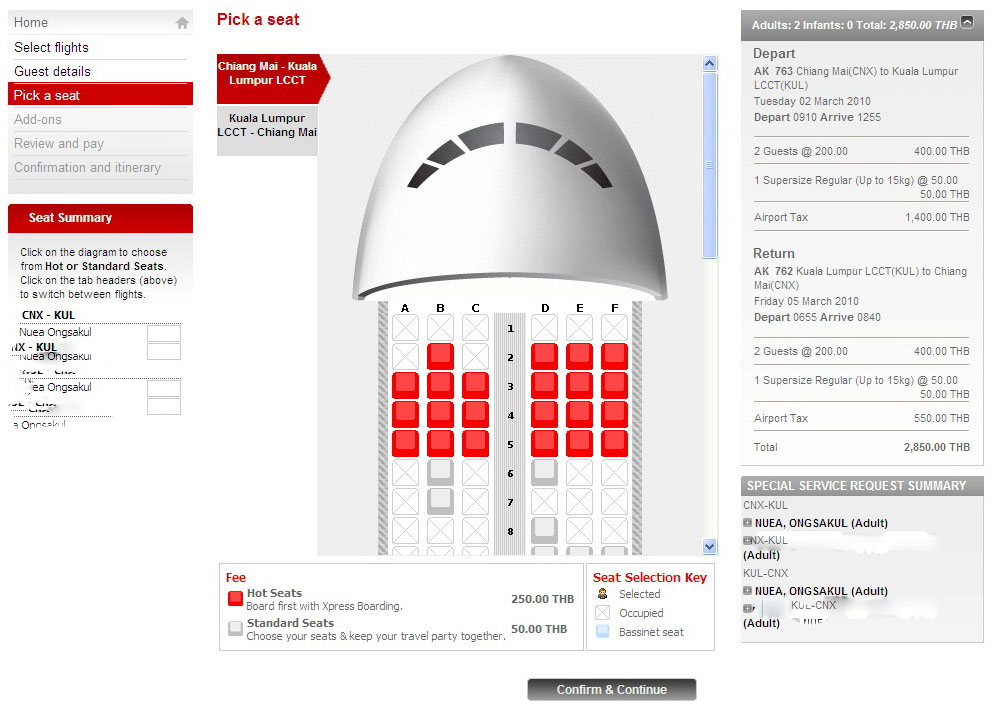Click the Home house icon

point(182,23)
